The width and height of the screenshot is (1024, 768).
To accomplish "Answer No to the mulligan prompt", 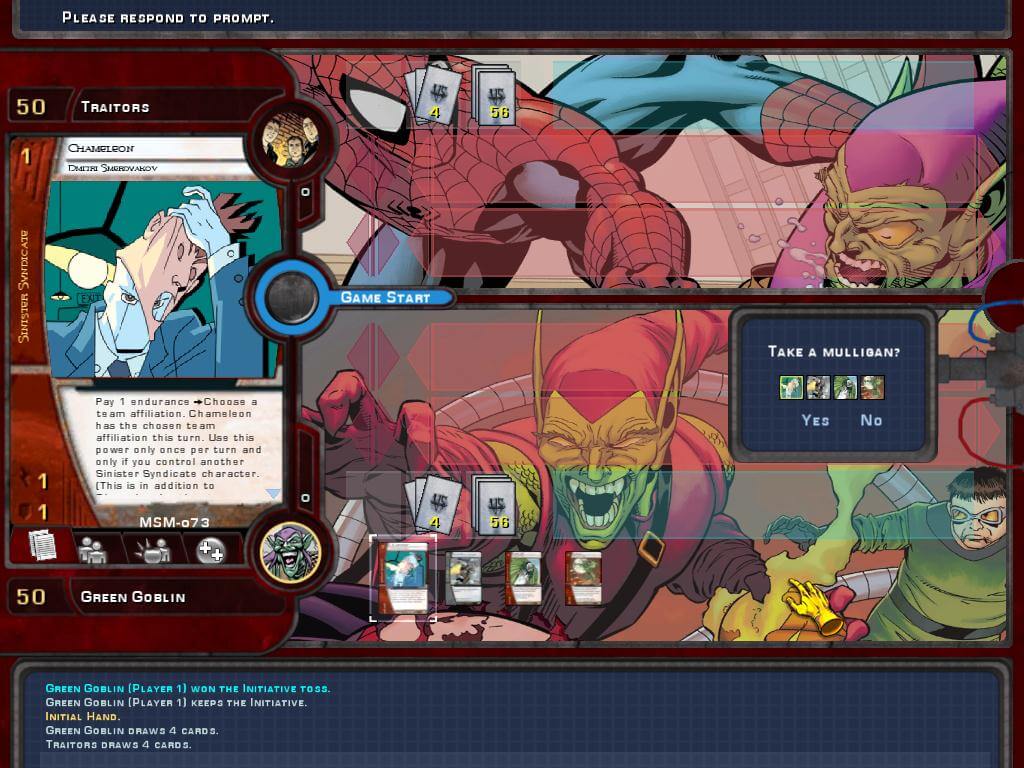I will pyautogui.click(x=871, y=420).
